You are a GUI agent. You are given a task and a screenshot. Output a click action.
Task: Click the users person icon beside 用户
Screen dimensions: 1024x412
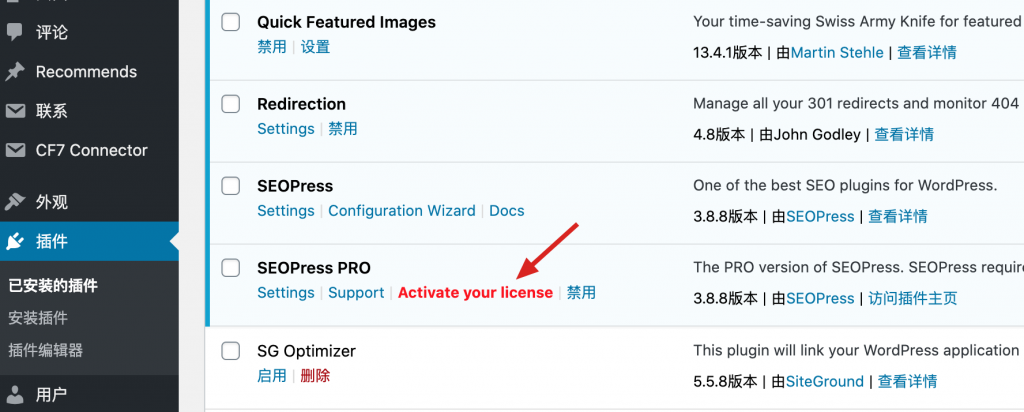(15, 394)
